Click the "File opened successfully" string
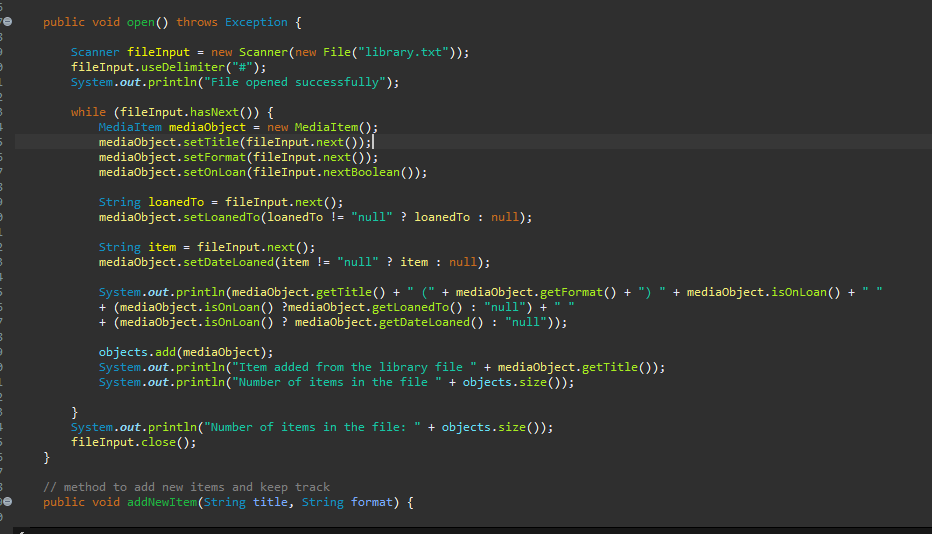Screen dimensions: 932x534 [x=295, y=82]
